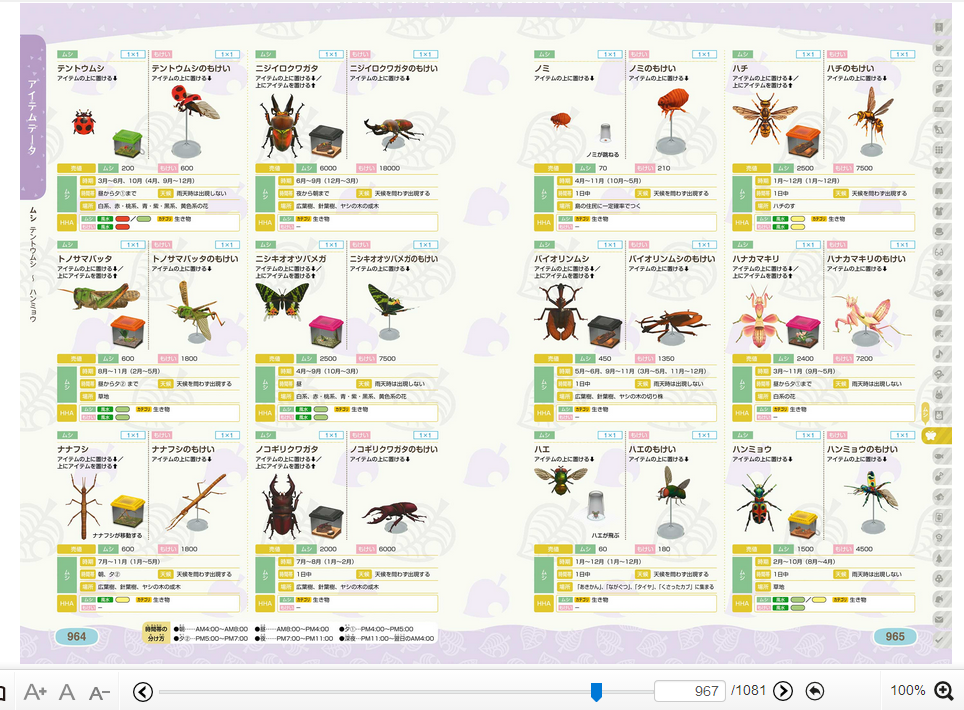The image size is (964, 710).
Task: Click the 965 page number badge
Action: click(895, 637)
